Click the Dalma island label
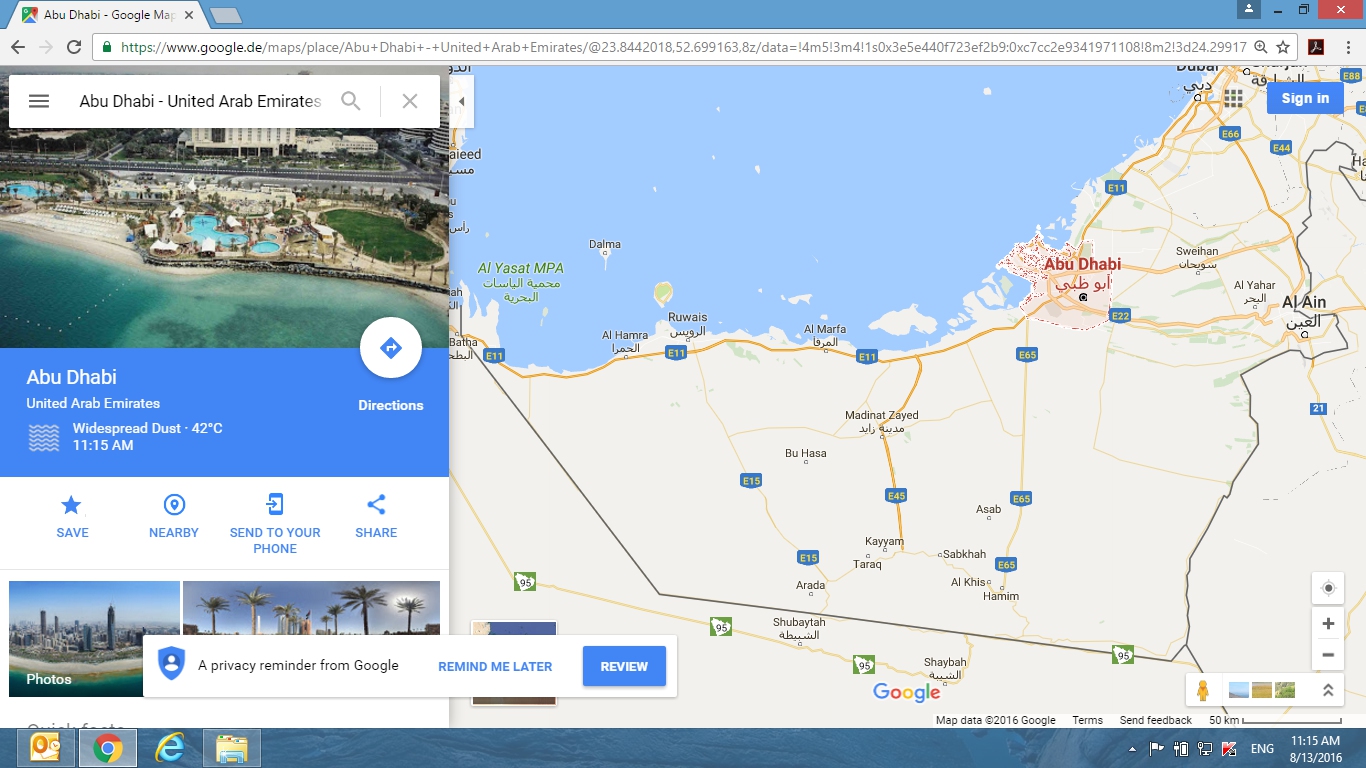 (x=605, y=244)
